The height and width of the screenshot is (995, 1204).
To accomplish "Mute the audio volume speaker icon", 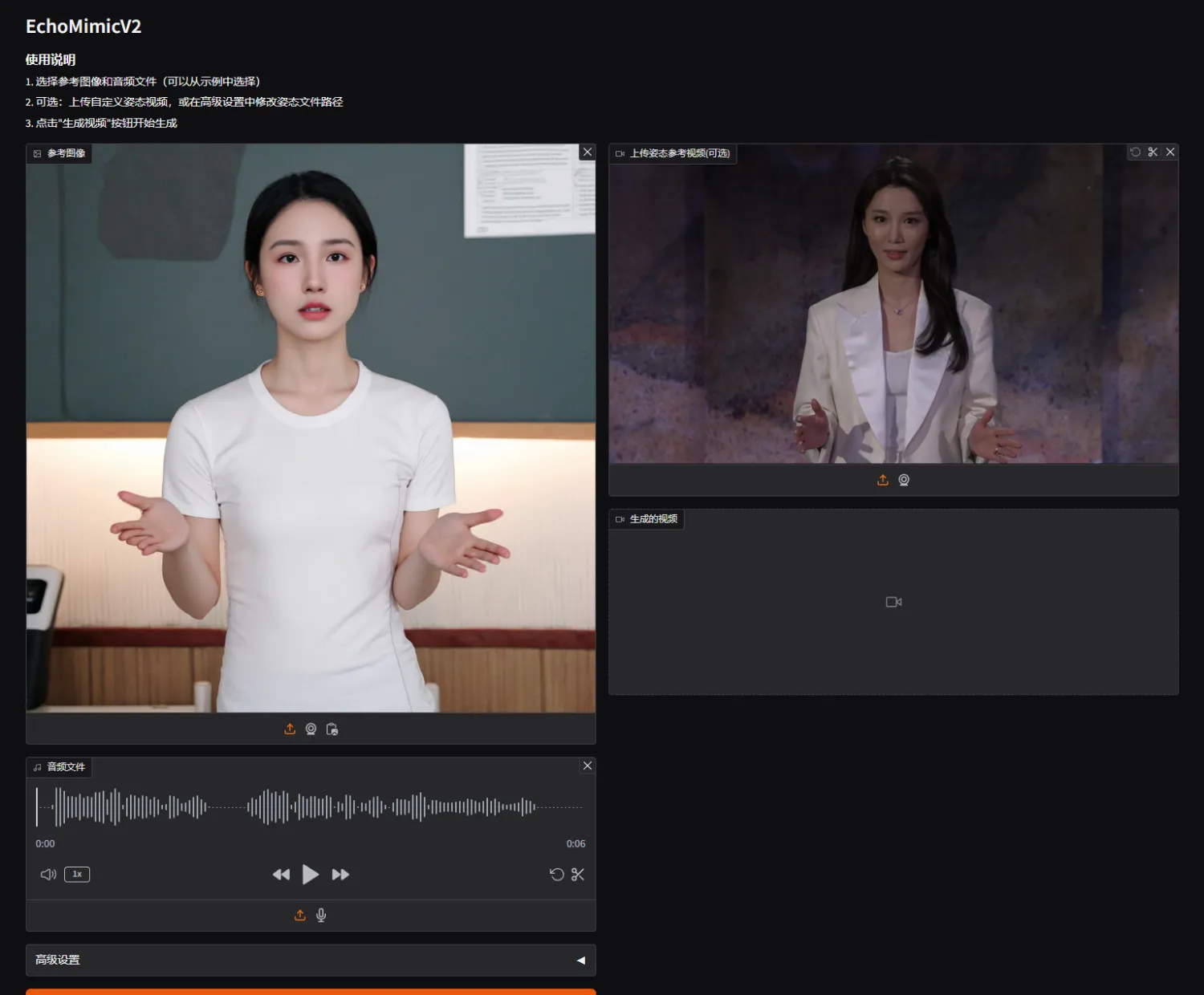I will click(x=48, y=874).
